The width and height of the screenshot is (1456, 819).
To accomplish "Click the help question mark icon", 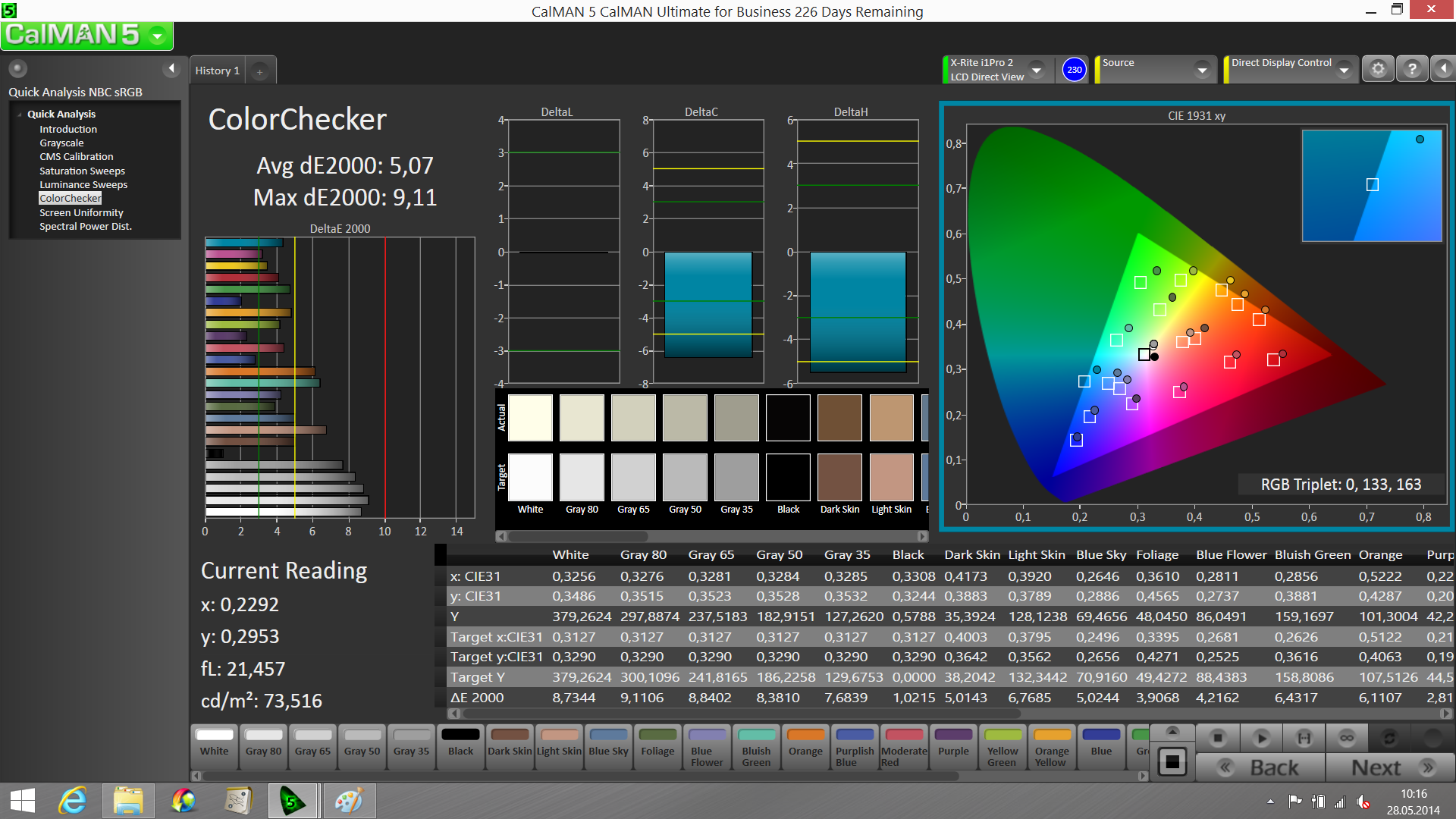I will (1411, 69).
